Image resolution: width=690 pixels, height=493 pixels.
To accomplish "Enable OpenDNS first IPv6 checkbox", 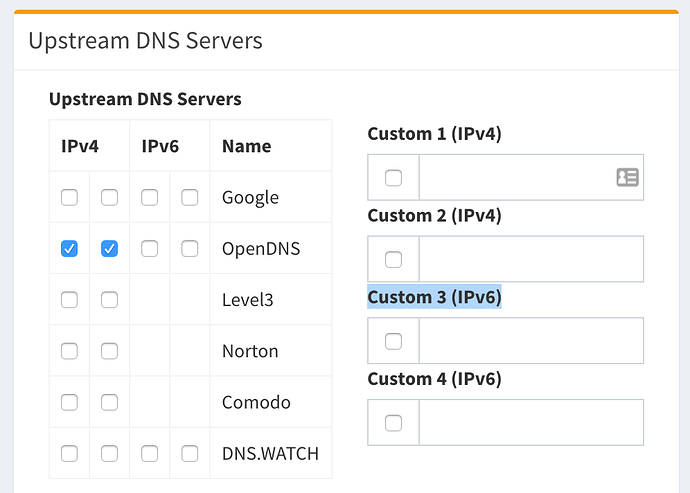I will (x=149, y=249).
